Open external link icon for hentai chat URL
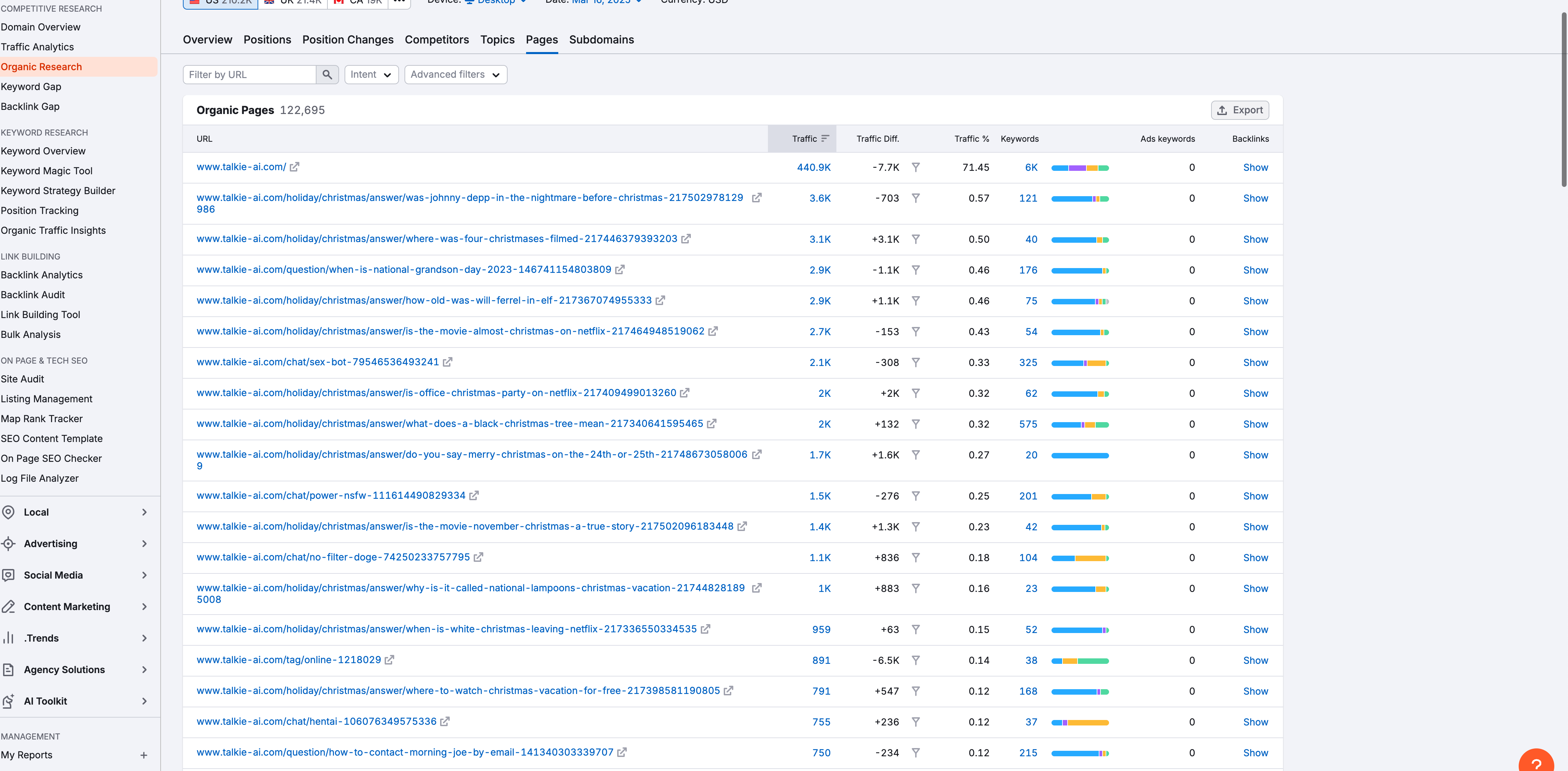Viewport: 1568px width, 771px height. (x=445, y=722)
